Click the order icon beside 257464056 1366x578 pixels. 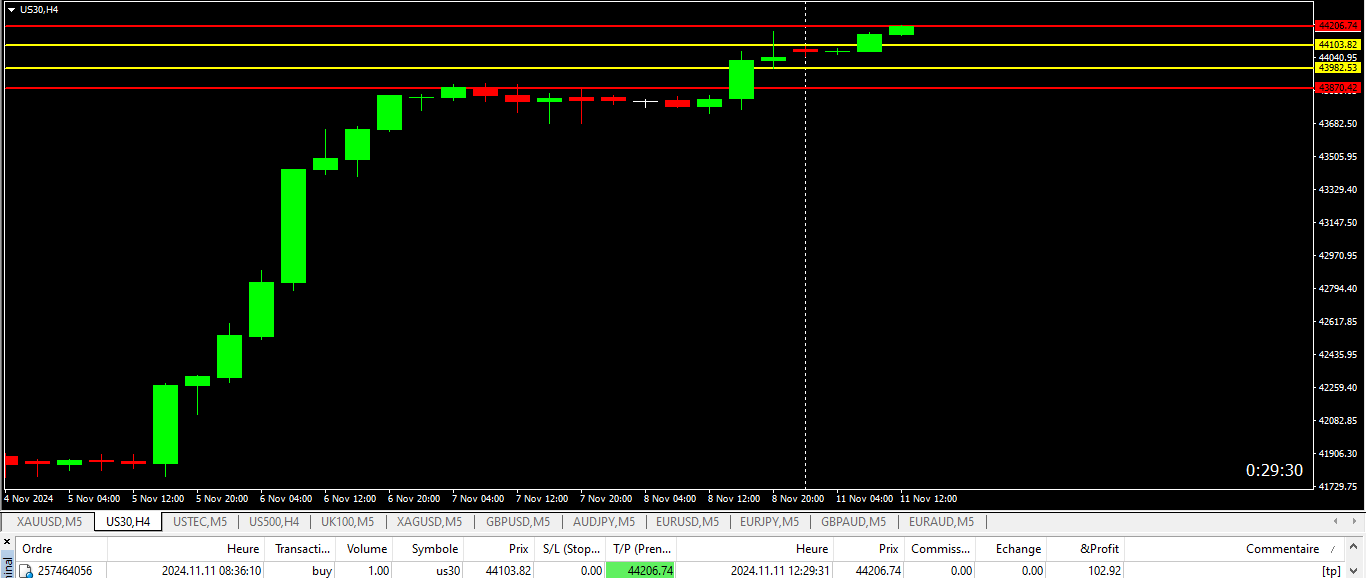click(x=27, y=570)
